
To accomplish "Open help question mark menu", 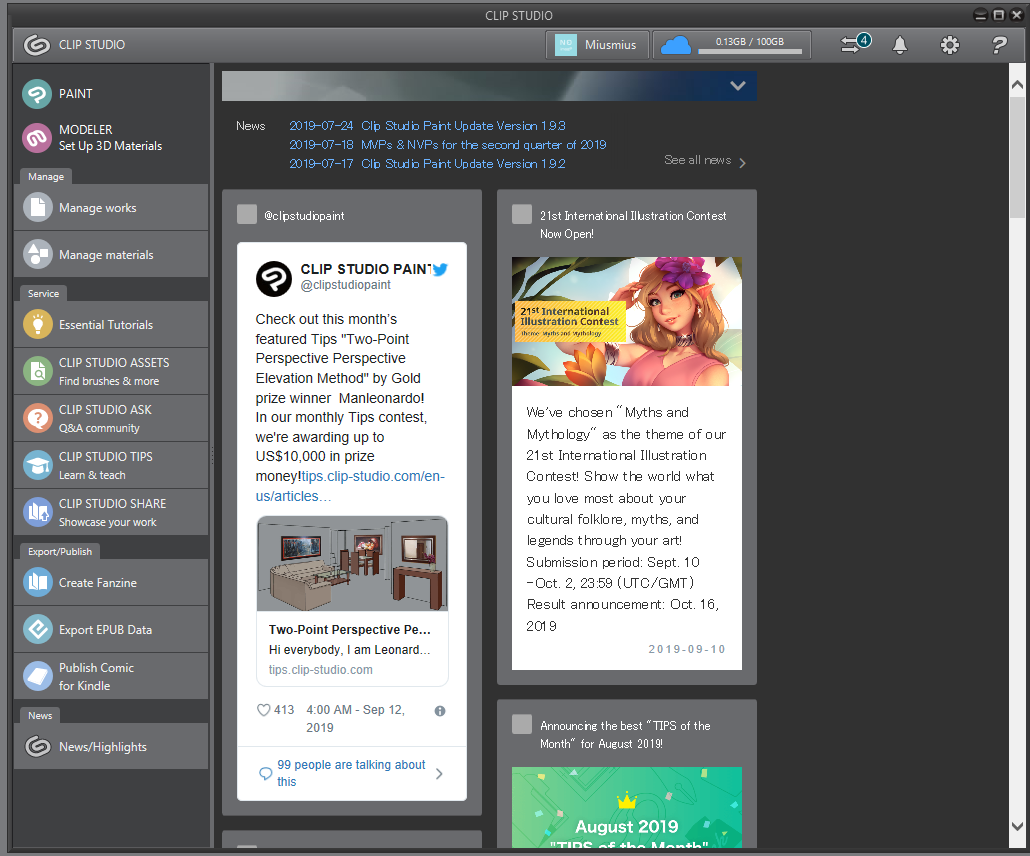I will point(999,45).
